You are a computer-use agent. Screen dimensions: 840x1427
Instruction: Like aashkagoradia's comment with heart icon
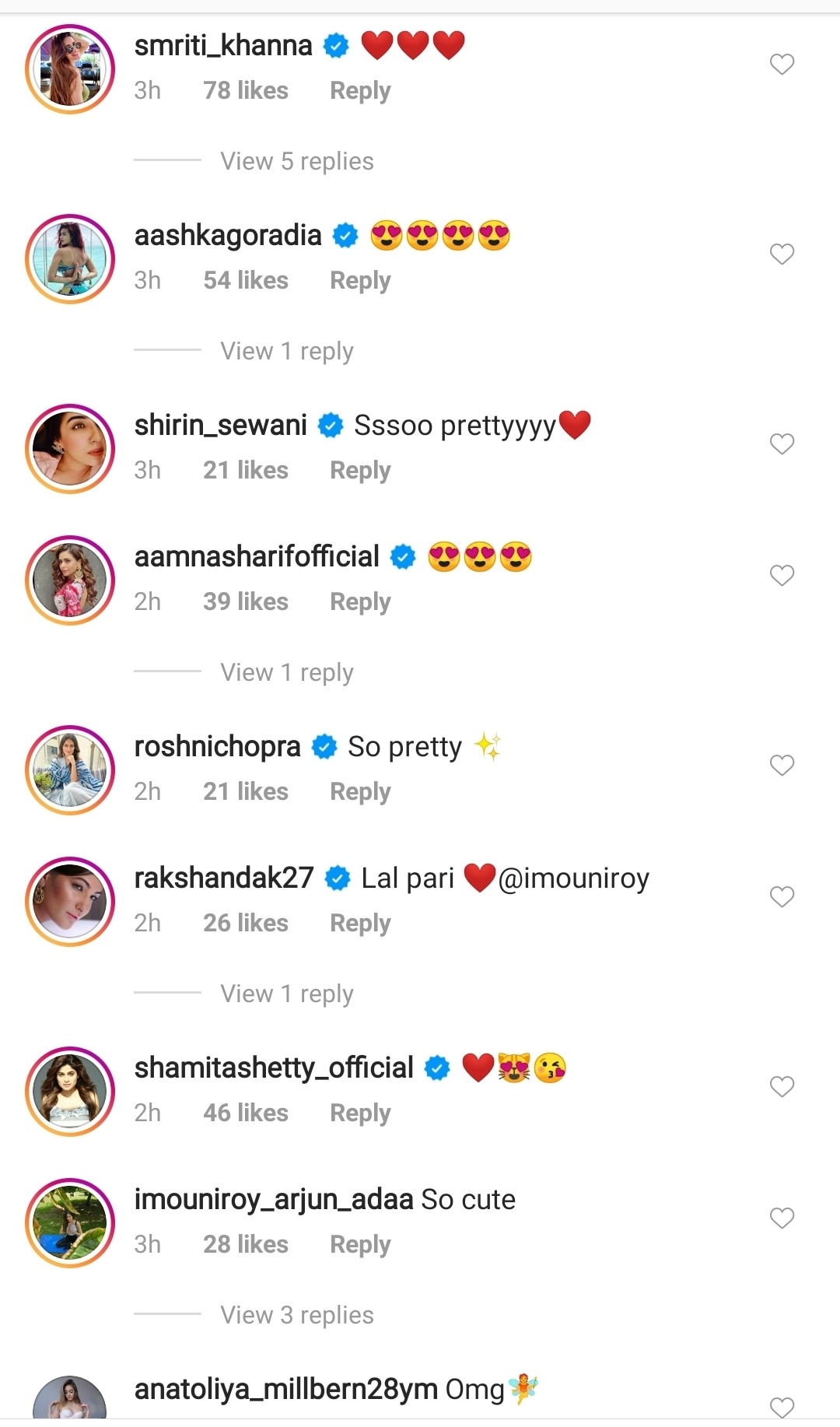point(782,254)
